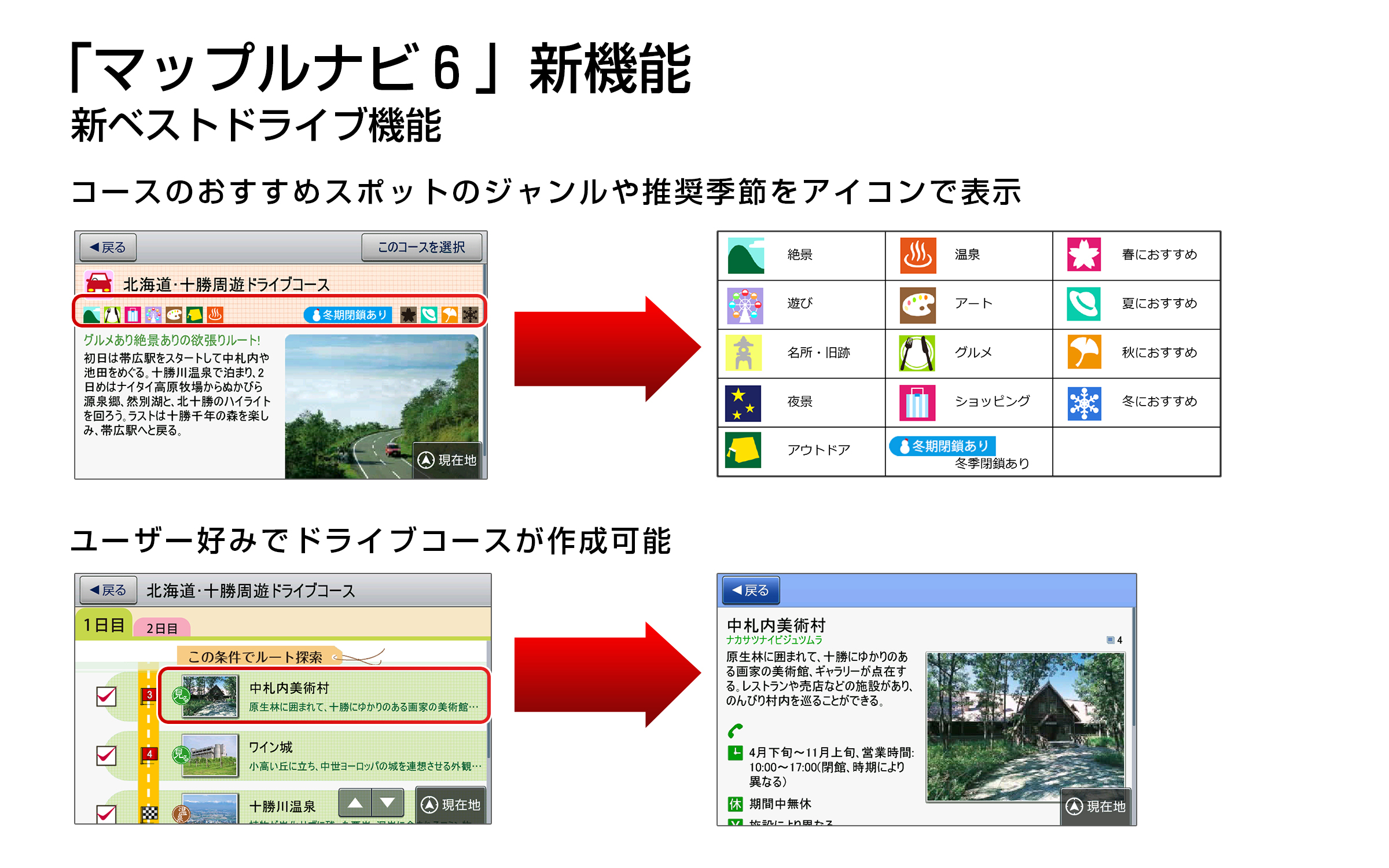
Task: Tap the greyed winter snowflake icon in course overview
Action: point(470,315)
